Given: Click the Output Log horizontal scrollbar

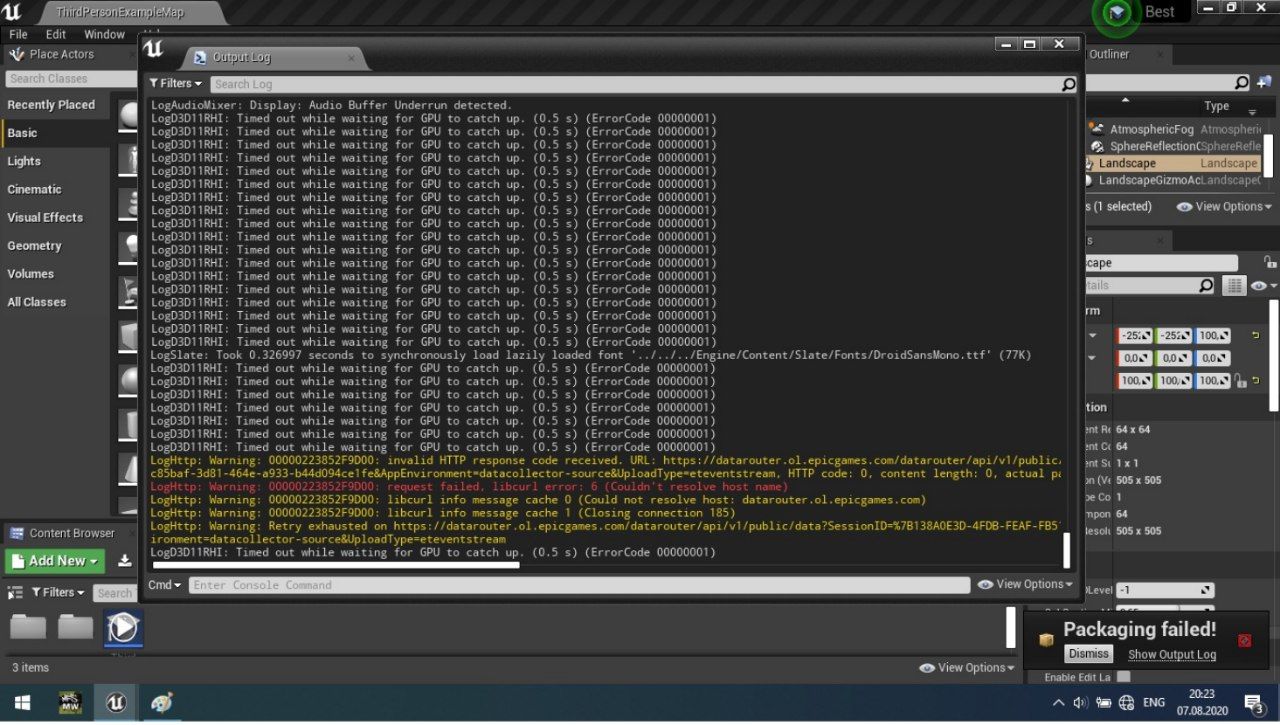Looking at the screenshot, I should 336,565.
